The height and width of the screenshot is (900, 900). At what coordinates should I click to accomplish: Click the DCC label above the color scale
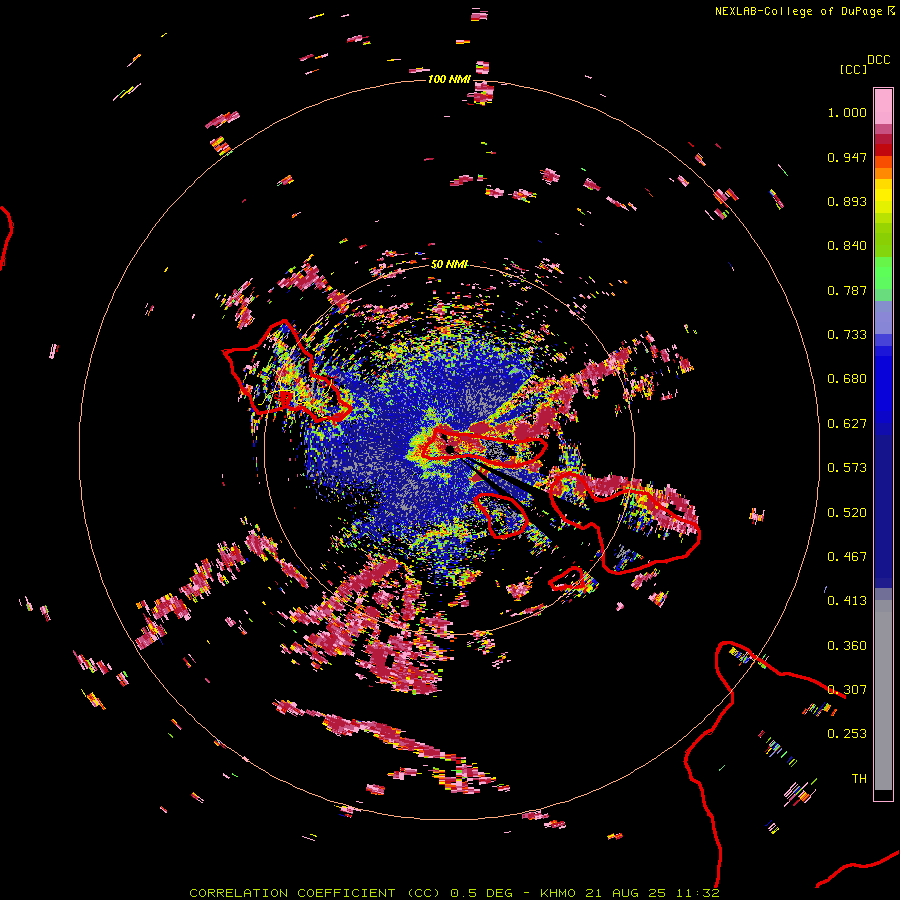[878, 60]
